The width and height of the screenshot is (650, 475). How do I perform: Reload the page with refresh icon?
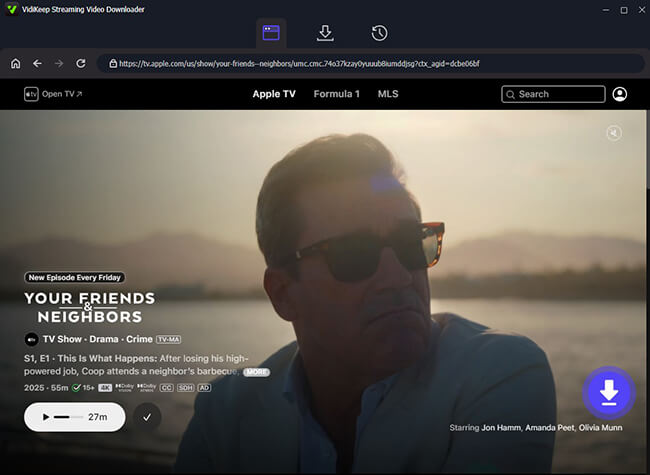coord(81,63)
